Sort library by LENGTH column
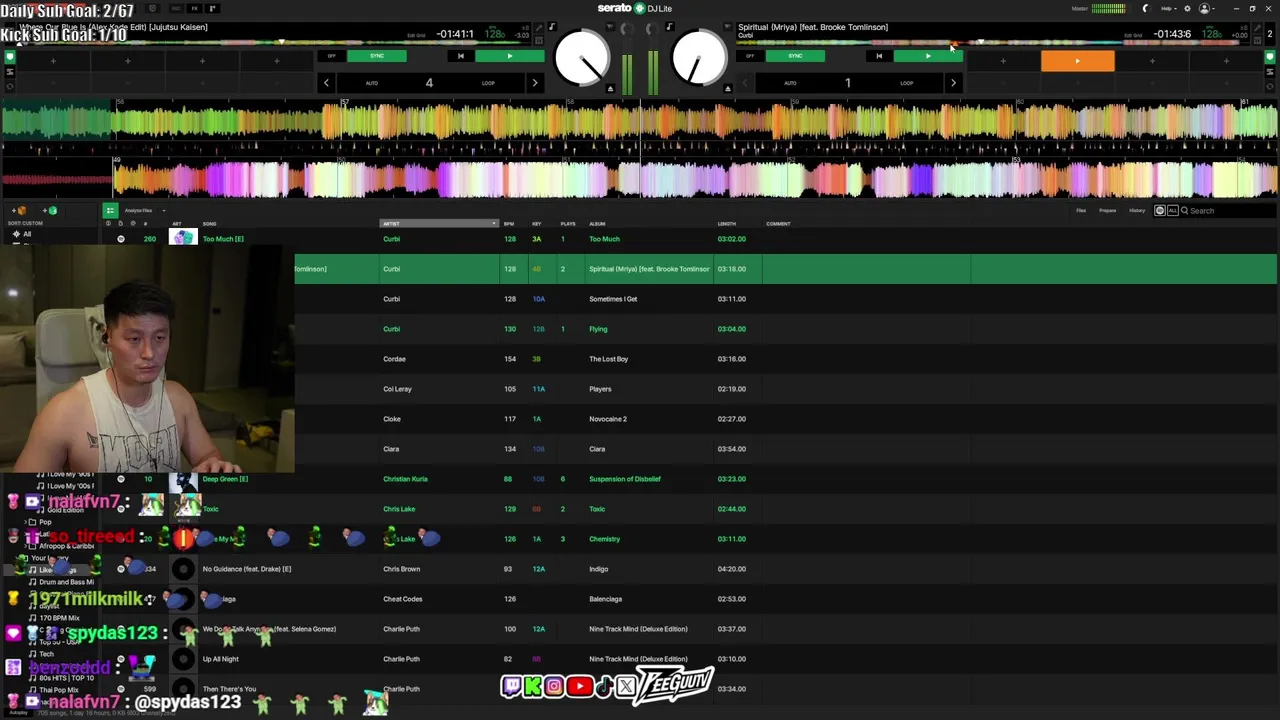This screenshot has height=720, width=1280. pos(728,224)
